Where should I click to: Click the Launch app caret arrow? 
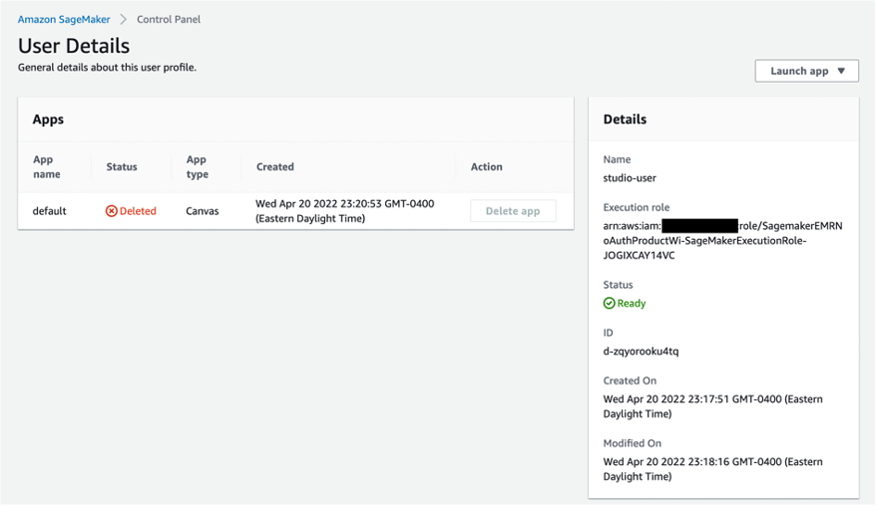coord(842,71)
